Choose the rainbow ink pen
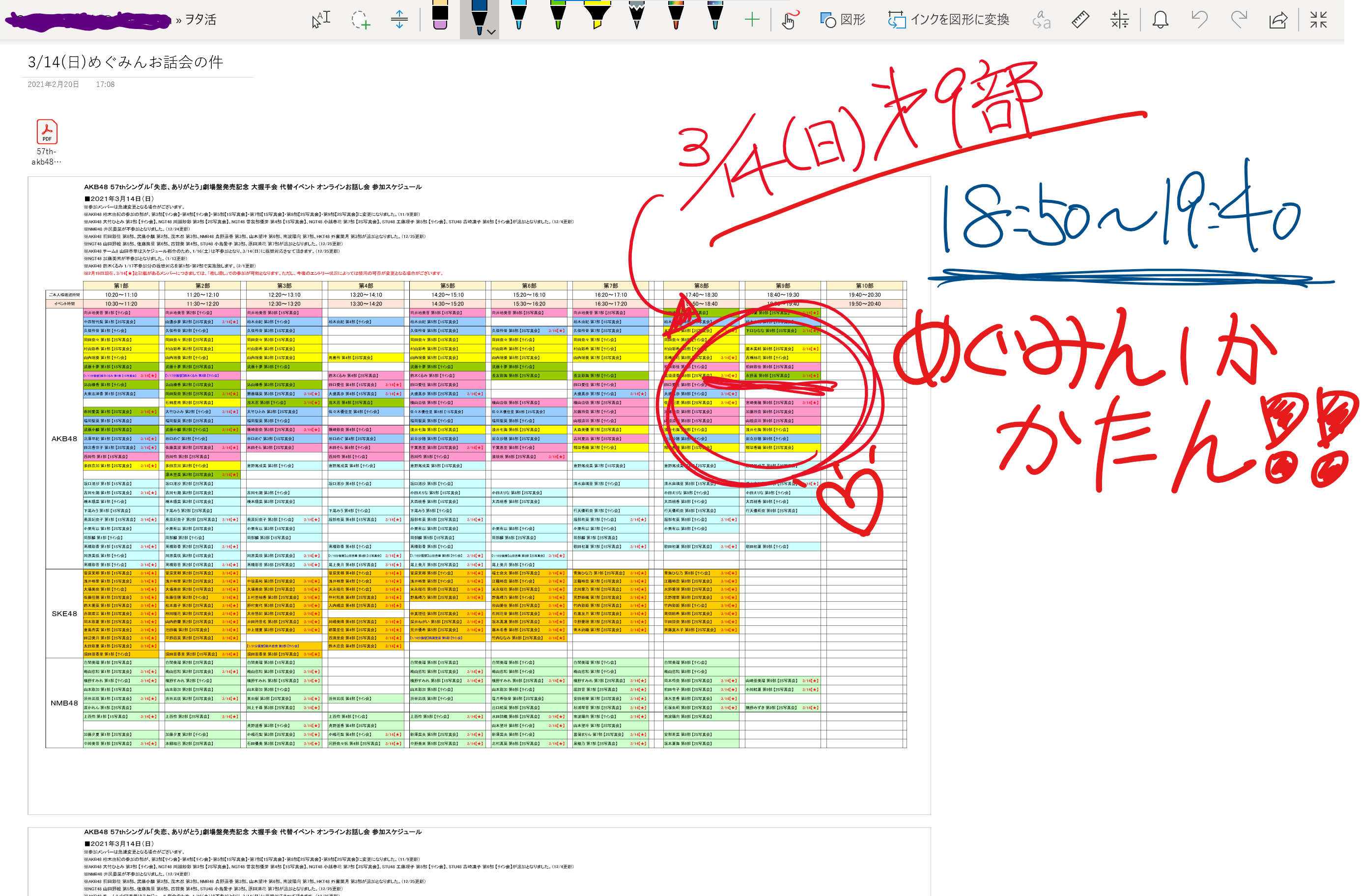Viewport: 1362px width, 896px height. click(676, 16)
